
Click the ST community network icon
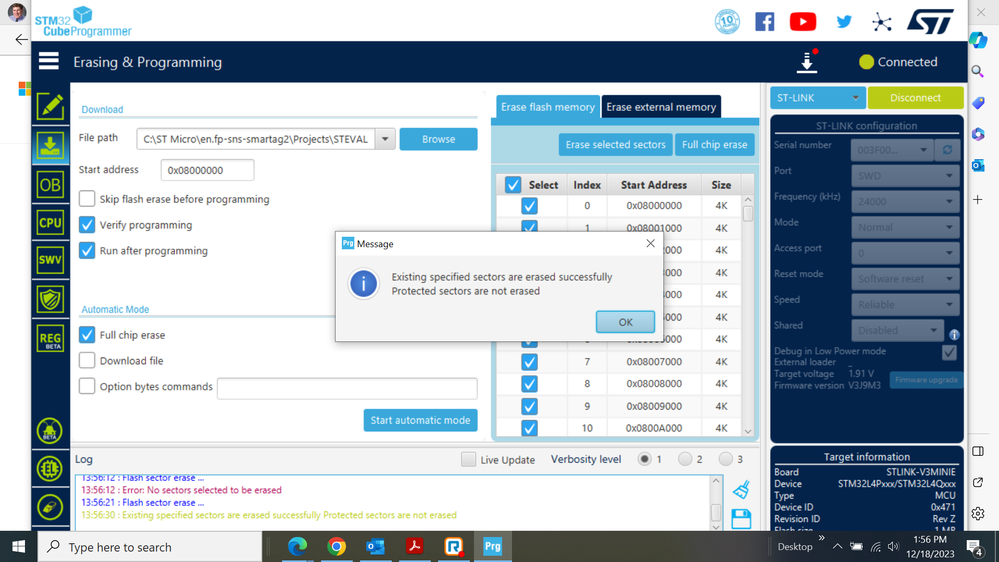882,22
